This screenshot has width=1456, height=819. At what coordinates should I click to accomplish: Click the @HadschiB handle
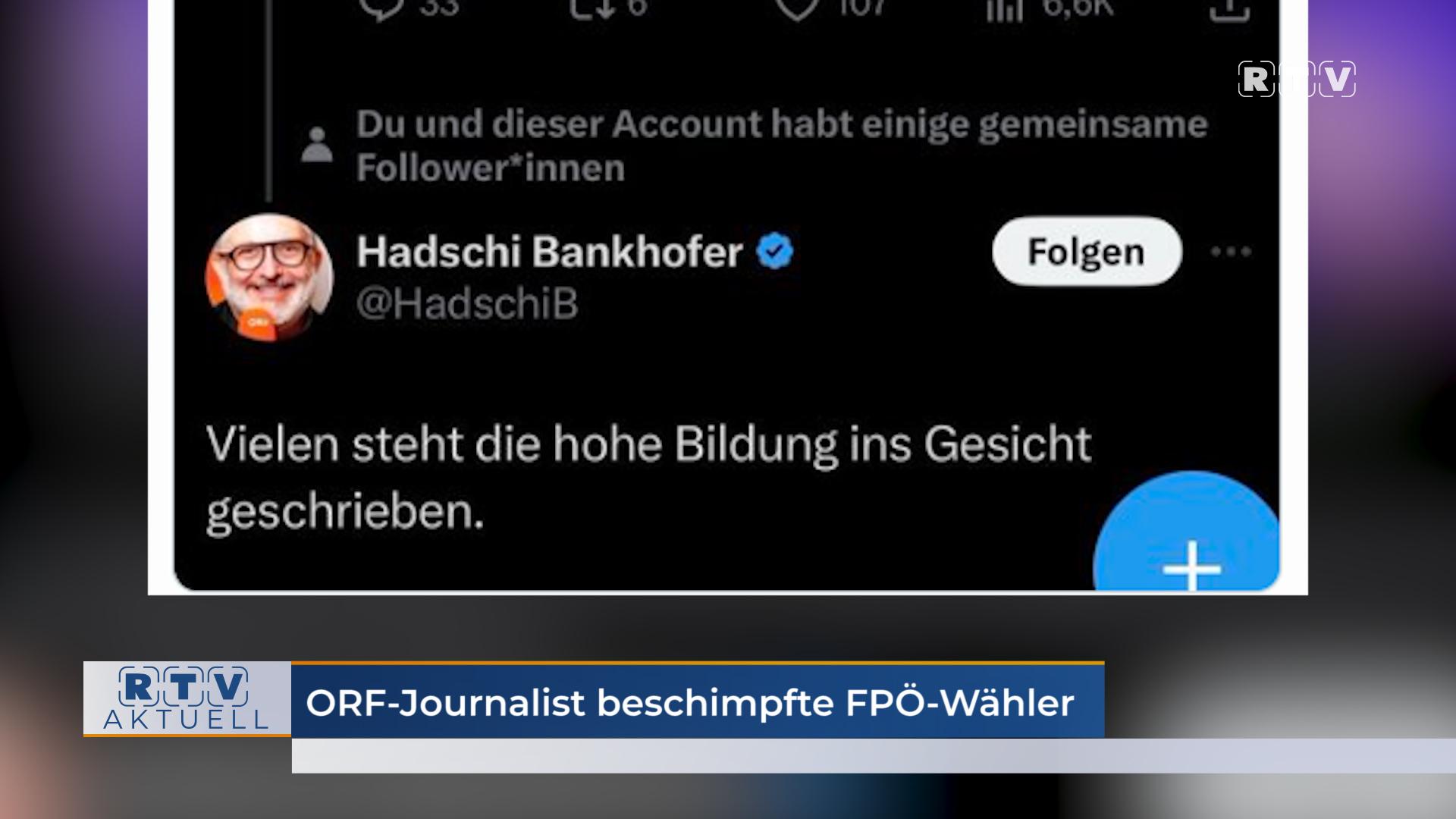point(467,304)
